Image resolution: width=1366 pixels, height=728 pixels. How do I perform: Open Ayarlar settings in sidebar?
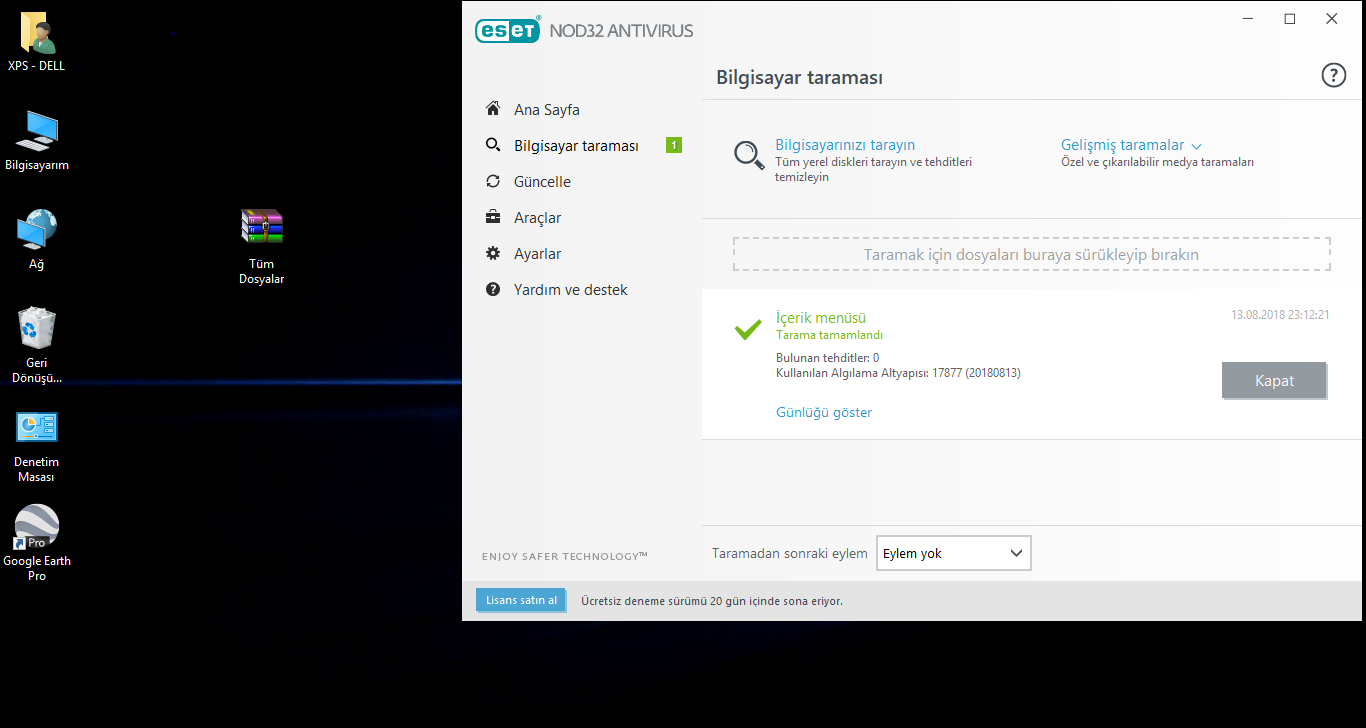(x=537, y=254)
